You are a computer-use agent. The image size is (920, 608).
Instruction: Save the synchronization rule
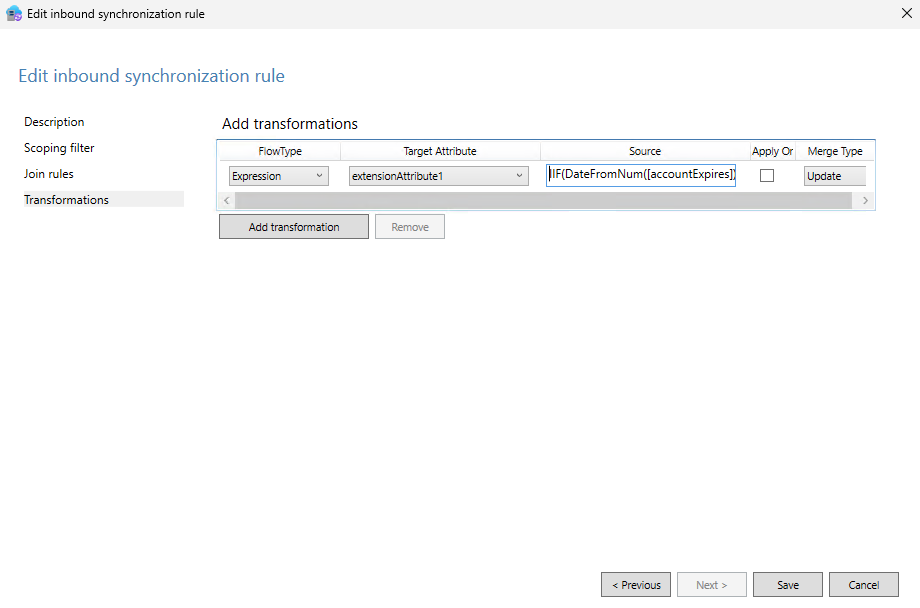(x=786, y=584)
